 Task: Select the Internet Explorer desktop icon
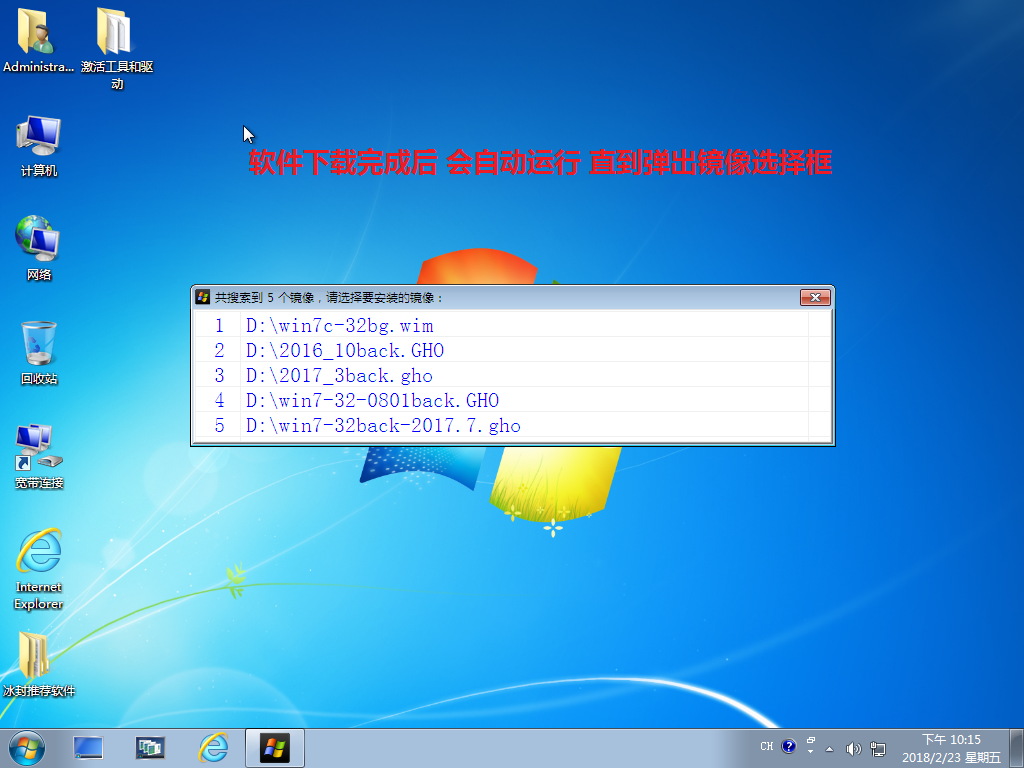click(39, 569)
